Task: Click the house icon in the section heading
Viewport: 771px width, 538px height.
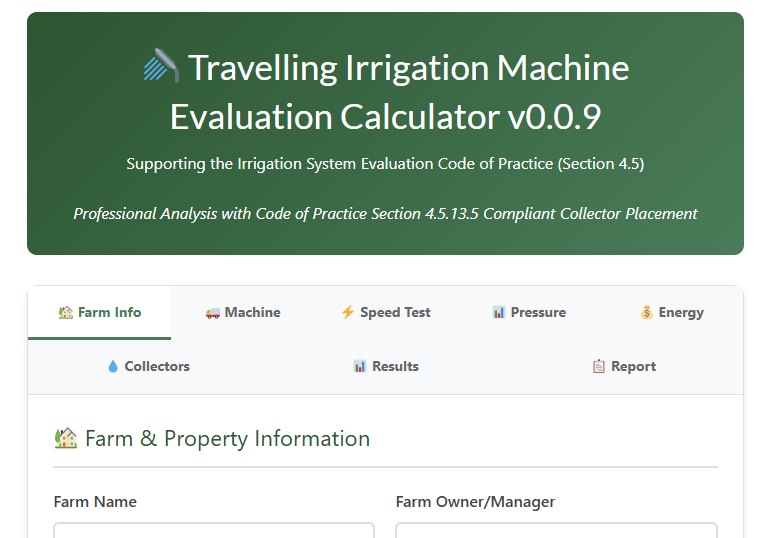Action: [x=66, y=438]
